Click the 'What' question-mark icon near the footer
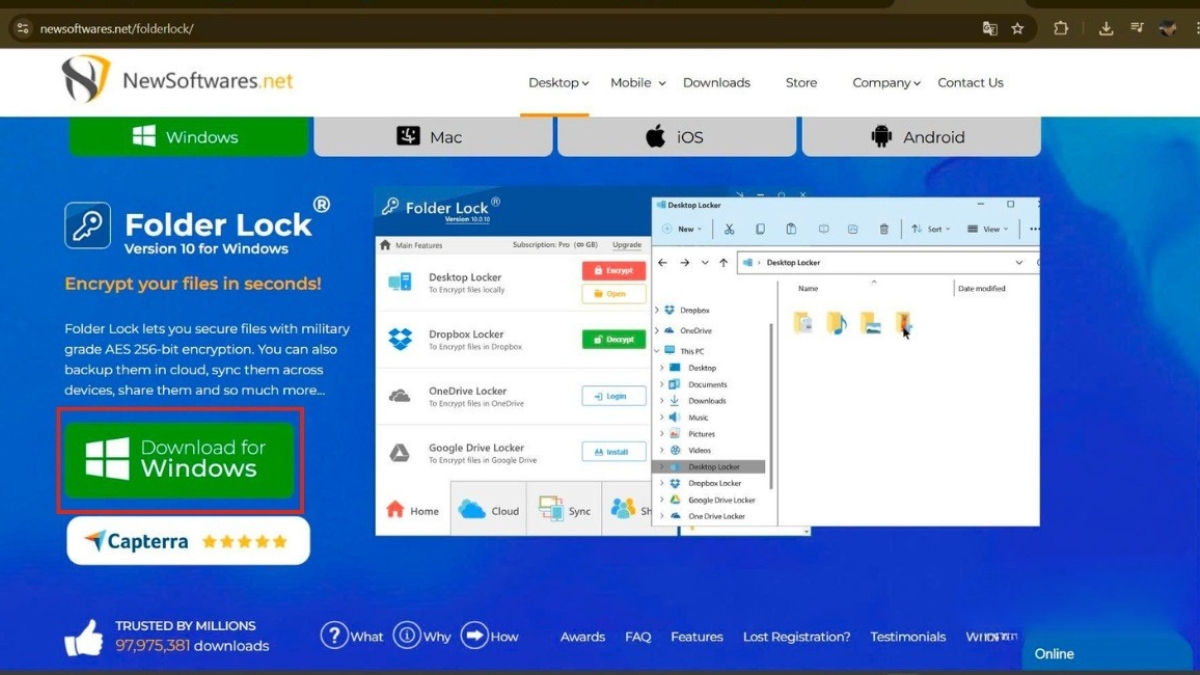The height and width of the screenshot is (675, 1200). (335, 636)
